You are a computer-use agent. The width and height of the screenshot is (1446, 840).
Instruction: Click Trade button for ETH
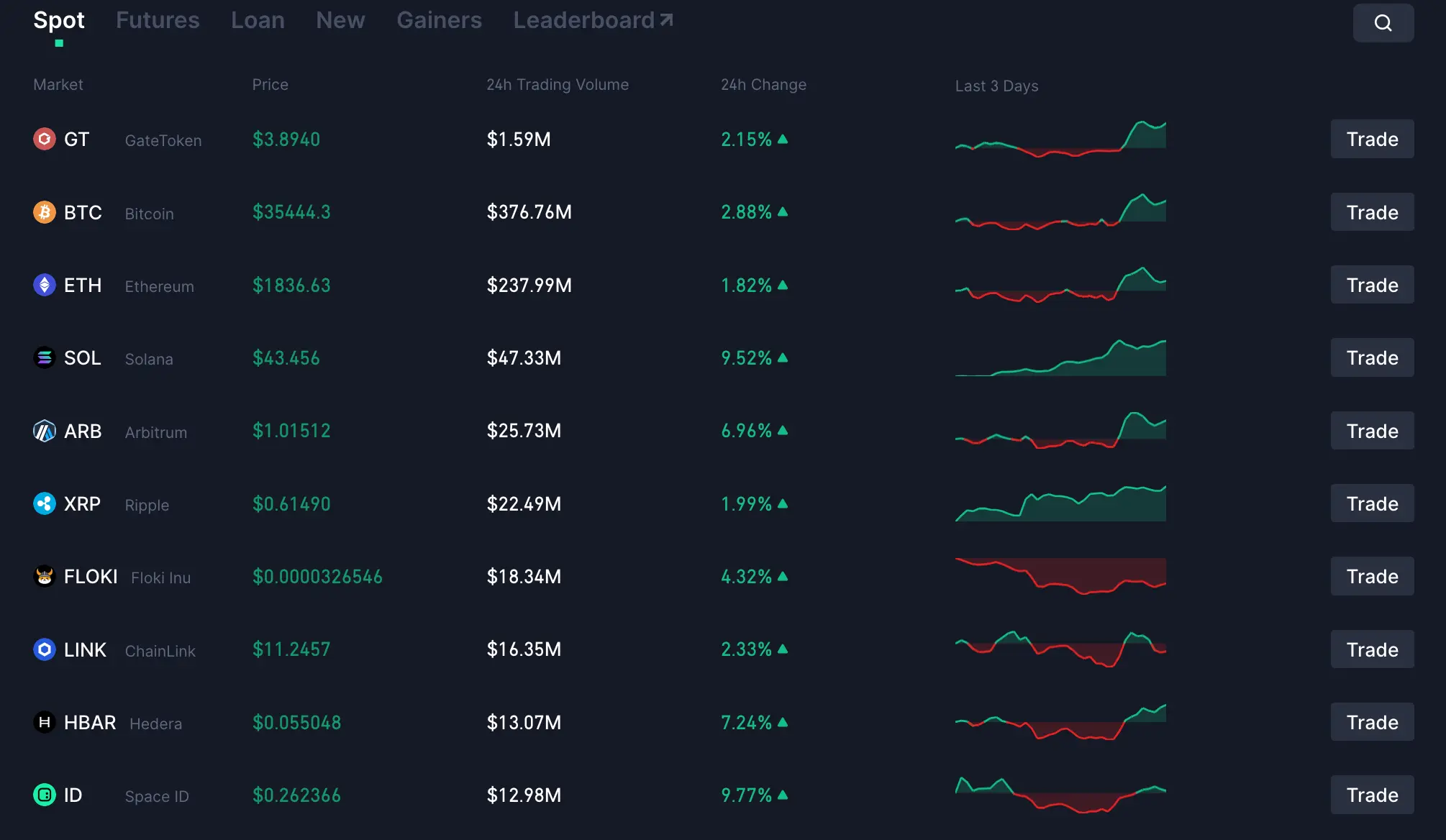click(x=1372, y=285)
